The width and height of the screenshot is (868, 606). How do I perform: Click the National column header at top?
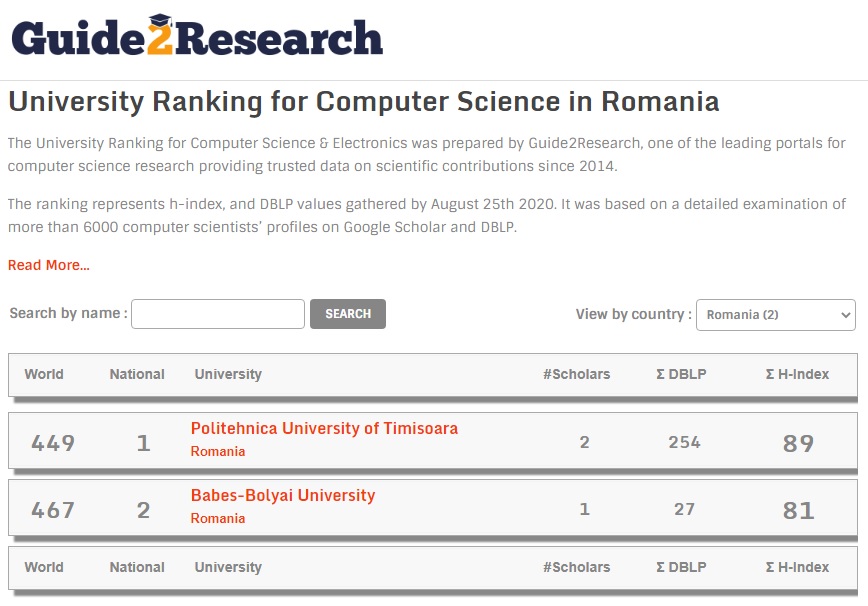[137, 374]
